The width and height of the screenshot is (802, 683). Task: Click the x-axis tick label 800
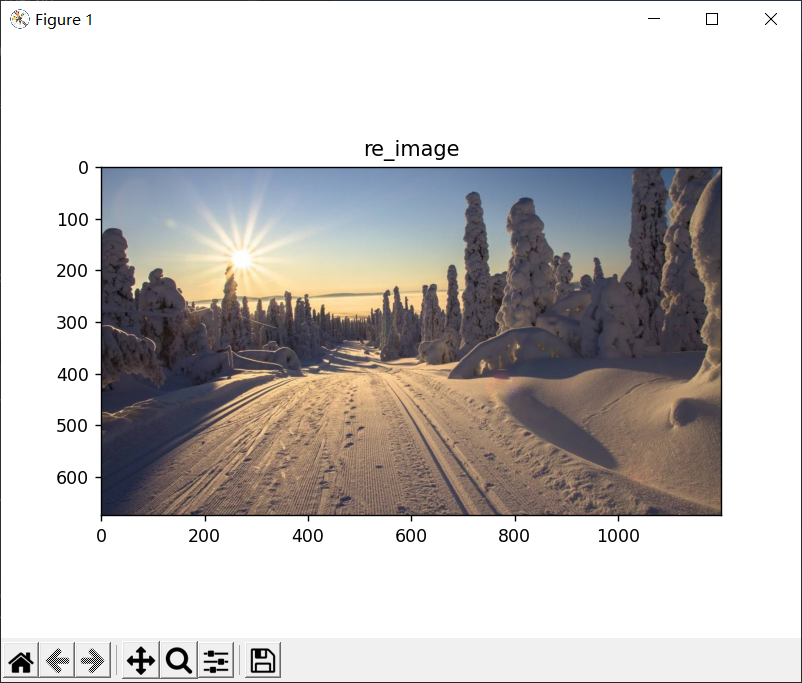pos(514,536)
